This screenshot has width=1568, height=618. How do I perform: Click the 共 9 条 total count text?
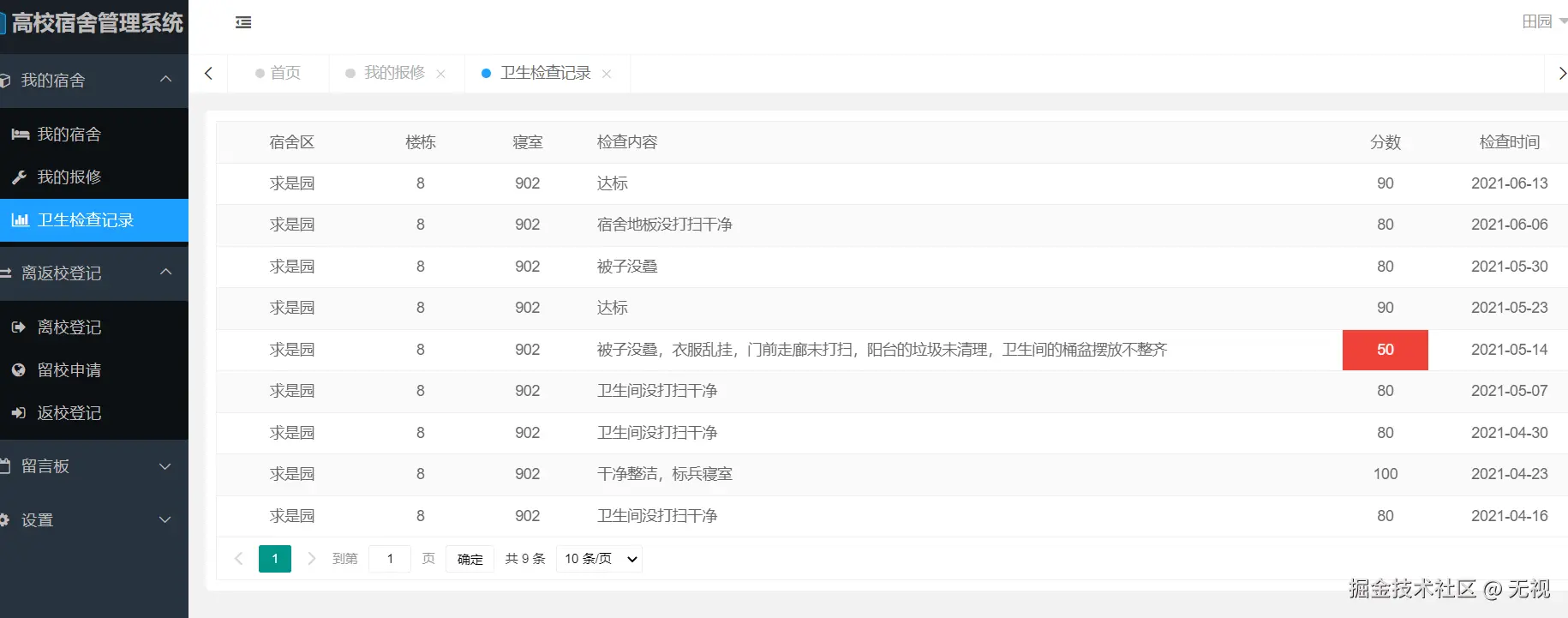[x=525, y=559]
